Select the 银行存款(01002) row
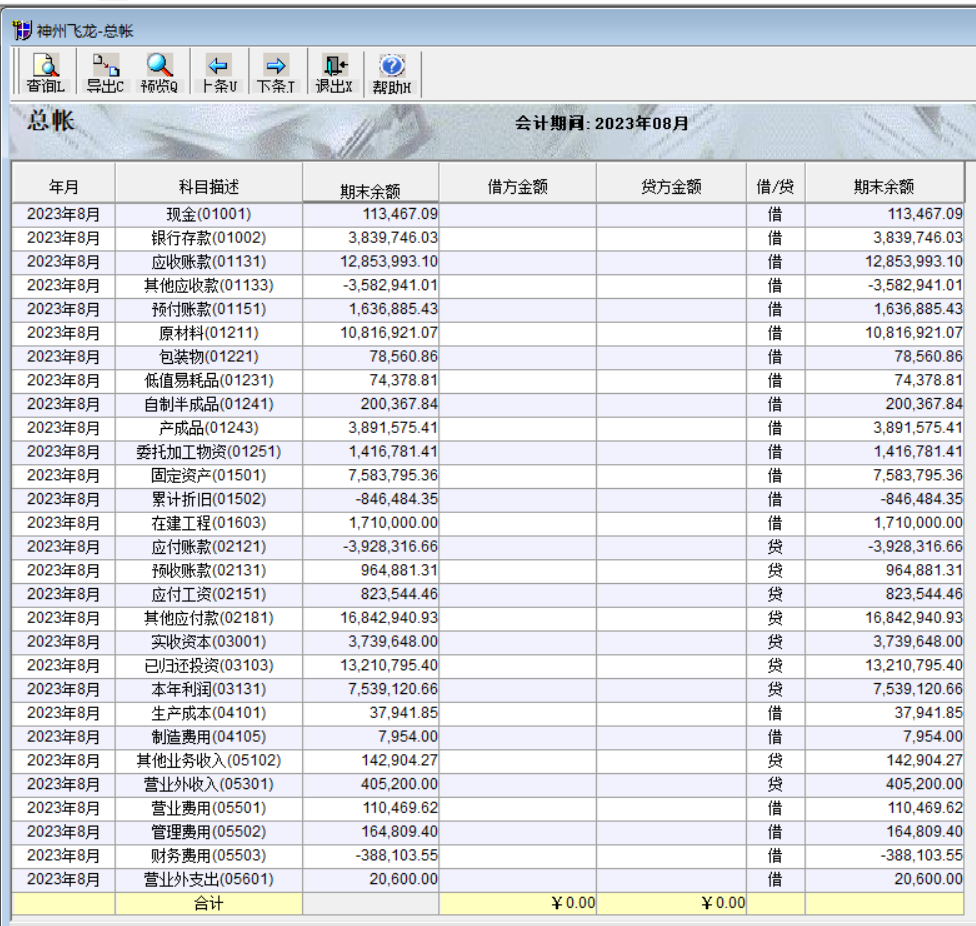The width and height of the screenshot is (976, 926). [x=488, y=238]
